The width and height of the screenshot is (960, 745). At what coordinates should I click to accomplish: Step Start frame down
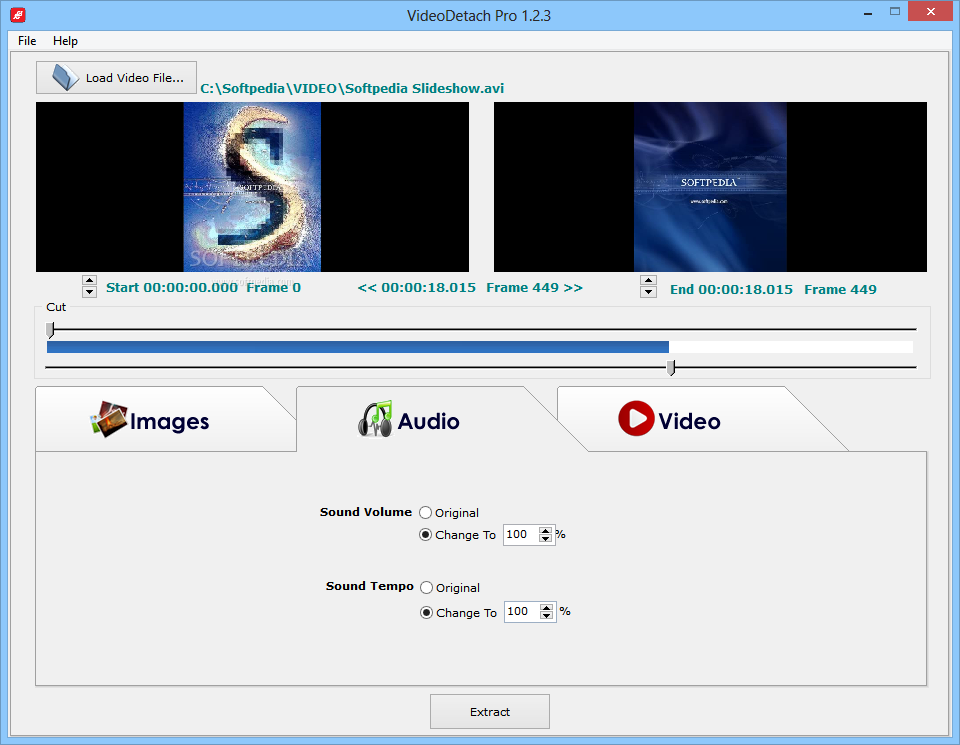pos(89,291)
